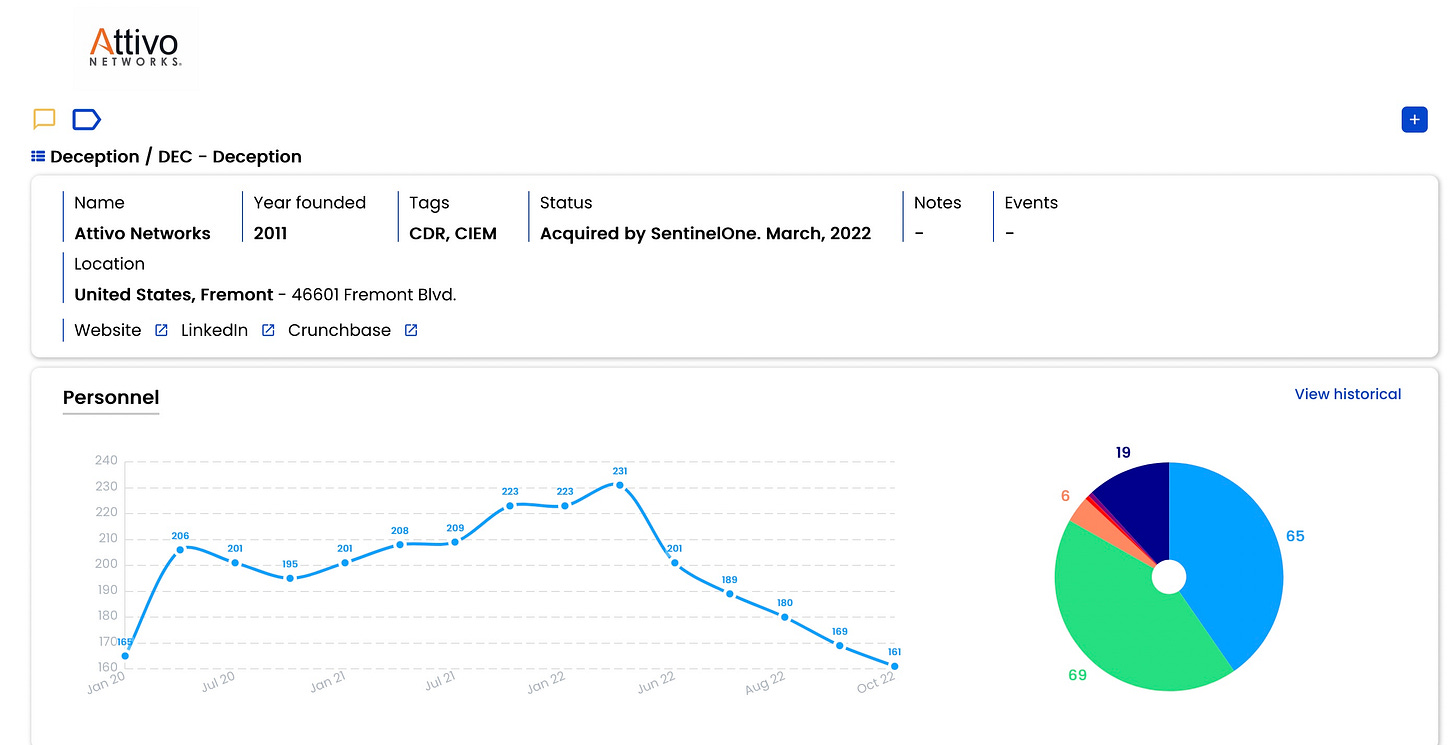
Task: Click the Notes field label
Action: (x=938, y=203)
